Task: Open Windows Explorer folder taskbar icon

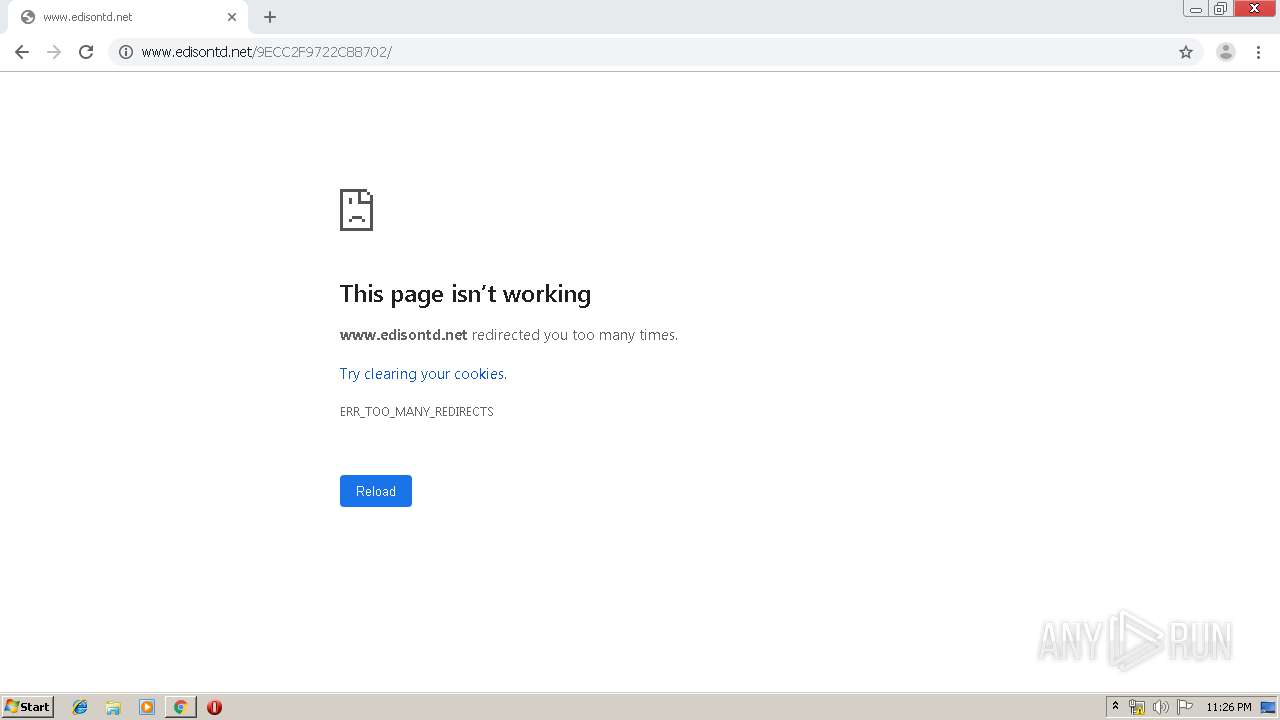Action: click(x=113, y=707)
